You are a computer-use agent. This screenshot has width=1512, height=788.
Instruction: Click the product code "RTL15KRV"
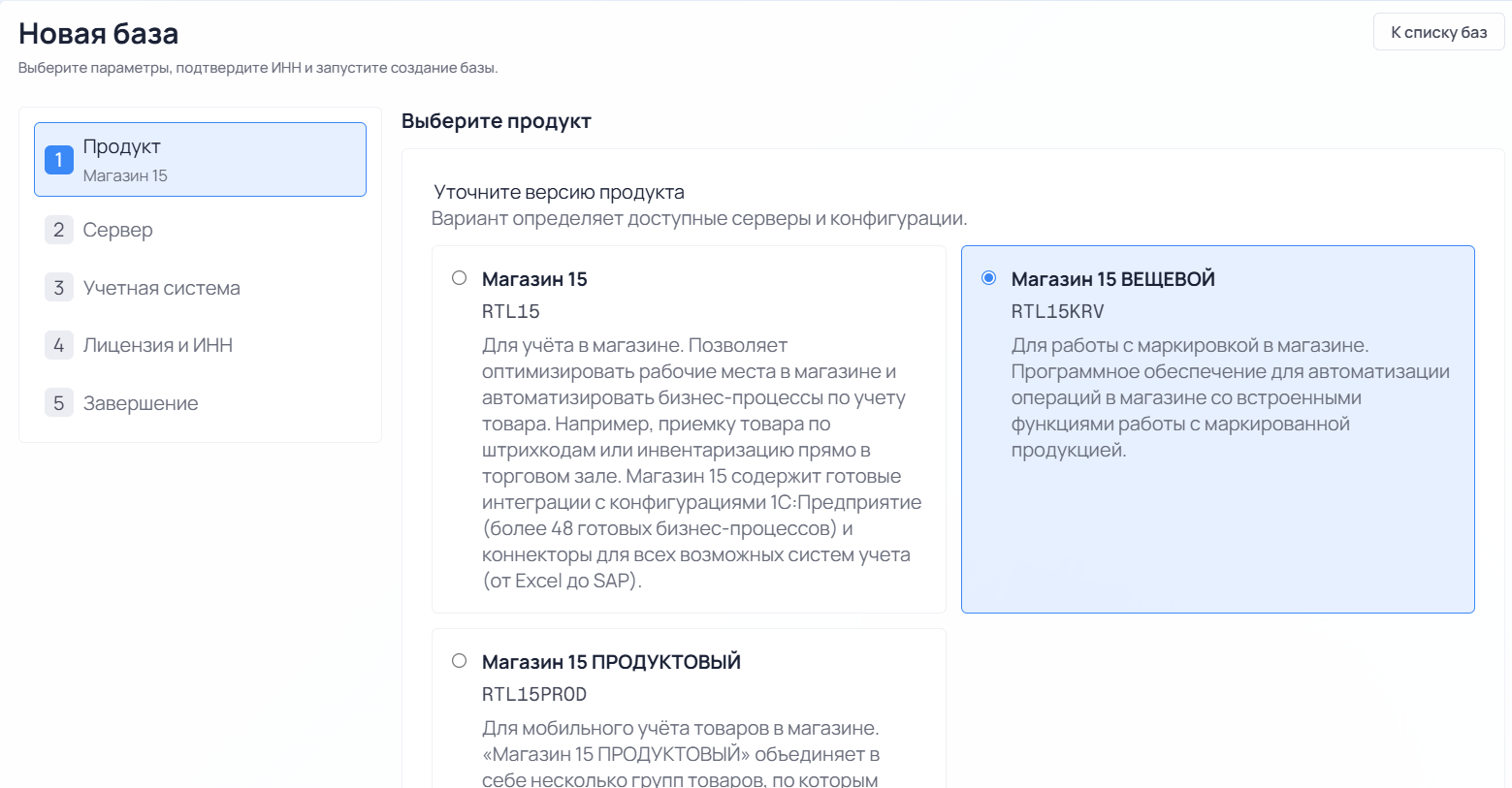click(1057, 311)
